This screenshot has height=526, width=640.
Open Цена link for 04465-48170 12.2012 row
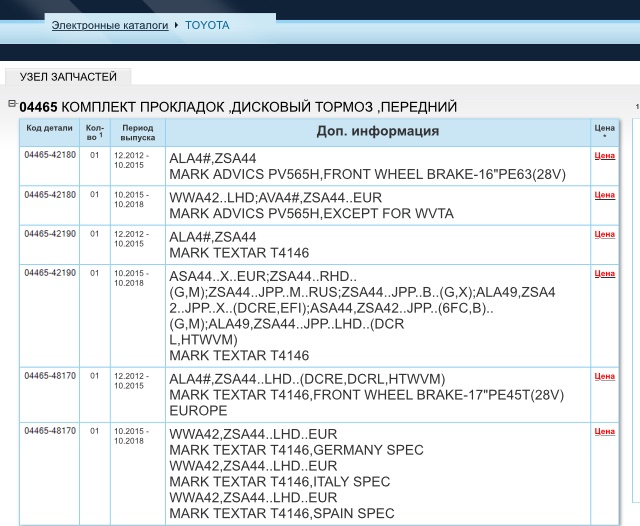604,376
